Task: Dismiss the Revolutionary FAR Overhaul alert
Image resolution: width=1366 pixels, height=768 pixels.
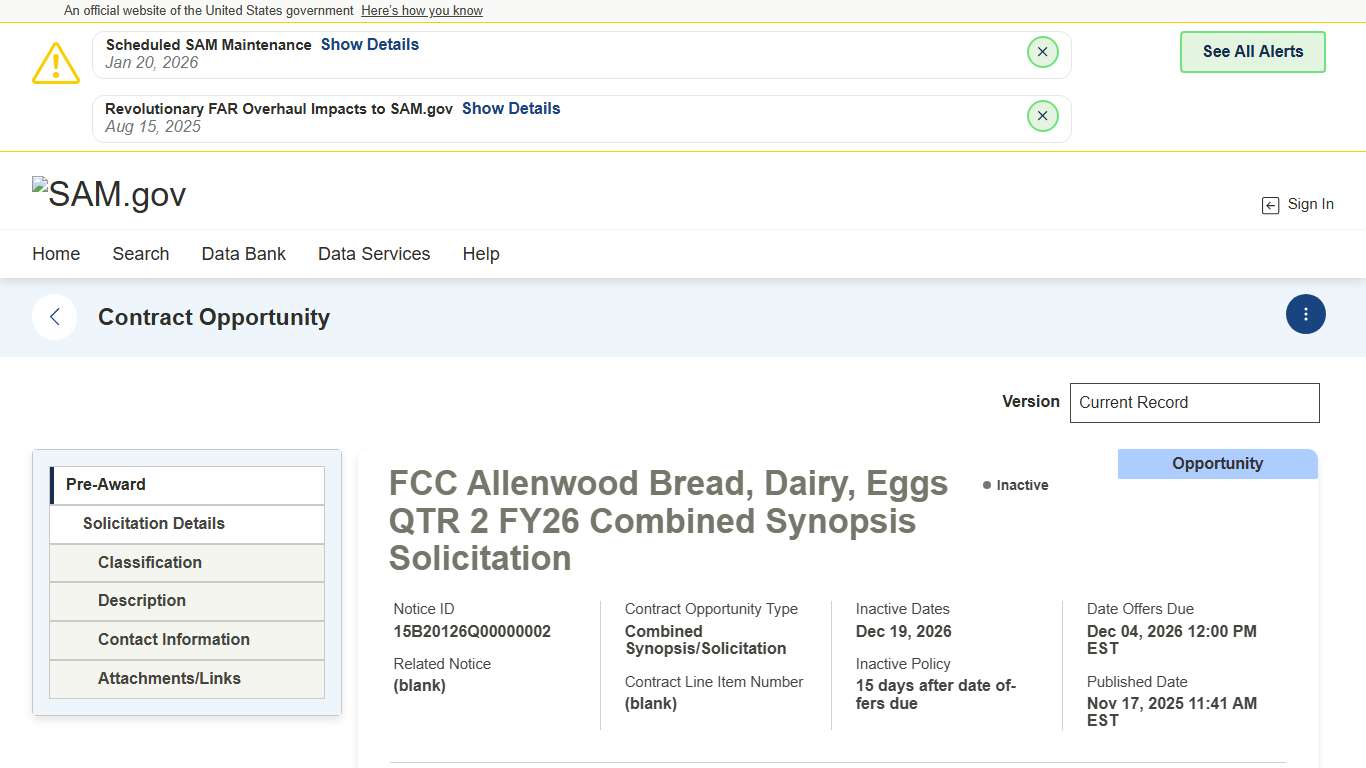Action: tap(1042, 116)
